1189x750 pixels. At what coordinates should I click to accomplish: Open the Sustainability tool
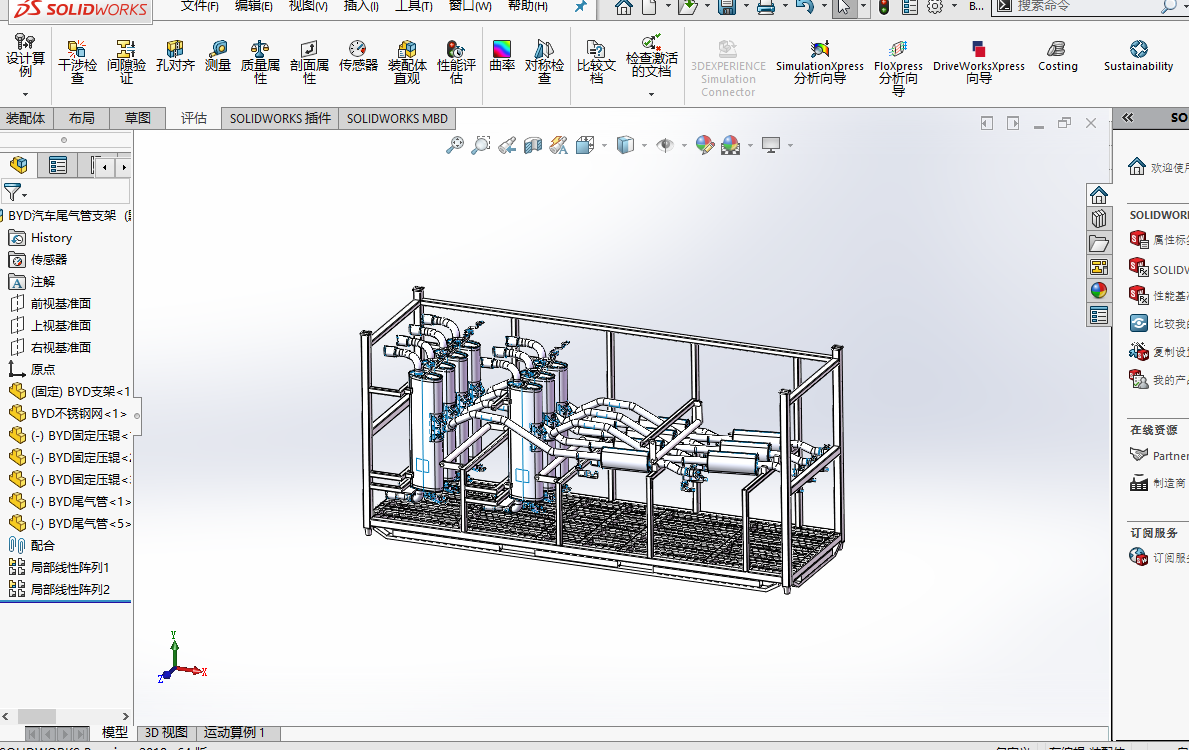pos(1138,56)
